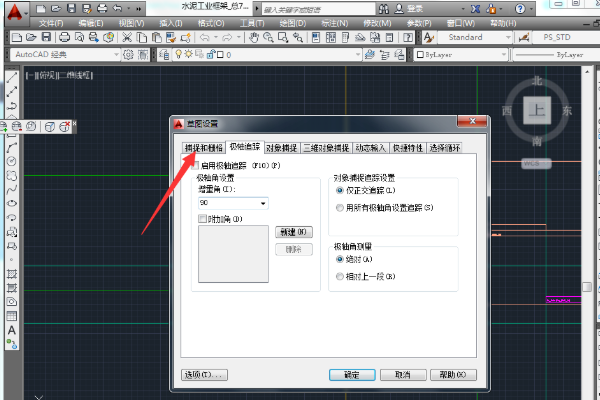Click the Text Style icon beside Standard

click(x=429, y=37)
